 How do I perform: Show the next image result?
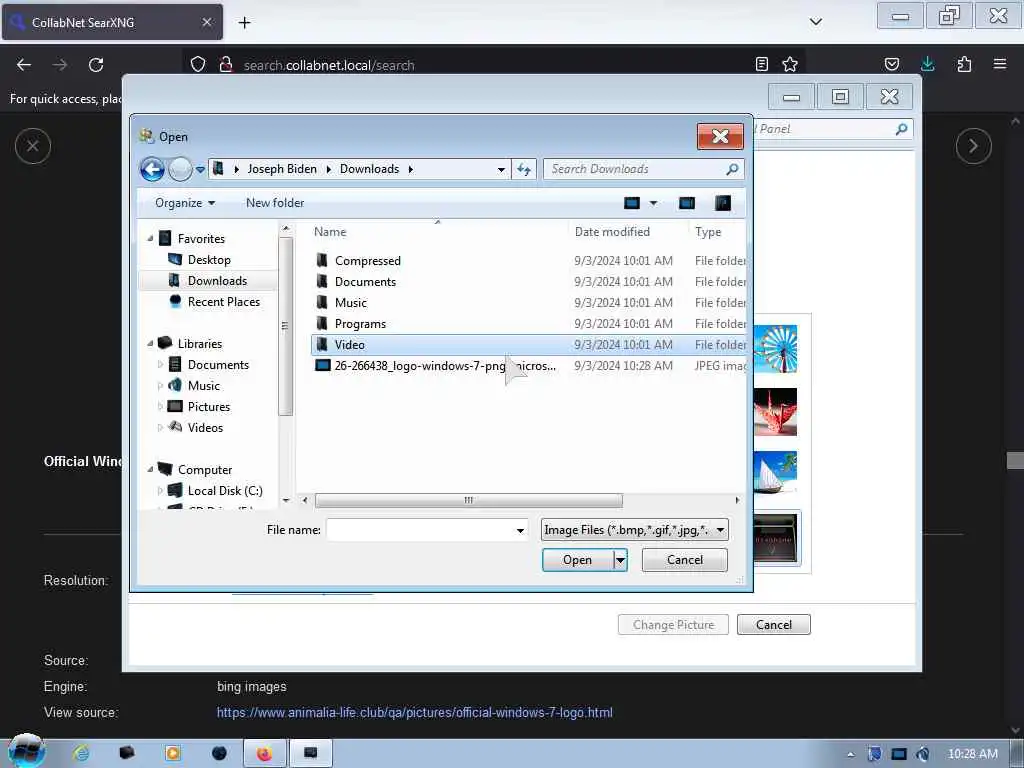[973, 146]
